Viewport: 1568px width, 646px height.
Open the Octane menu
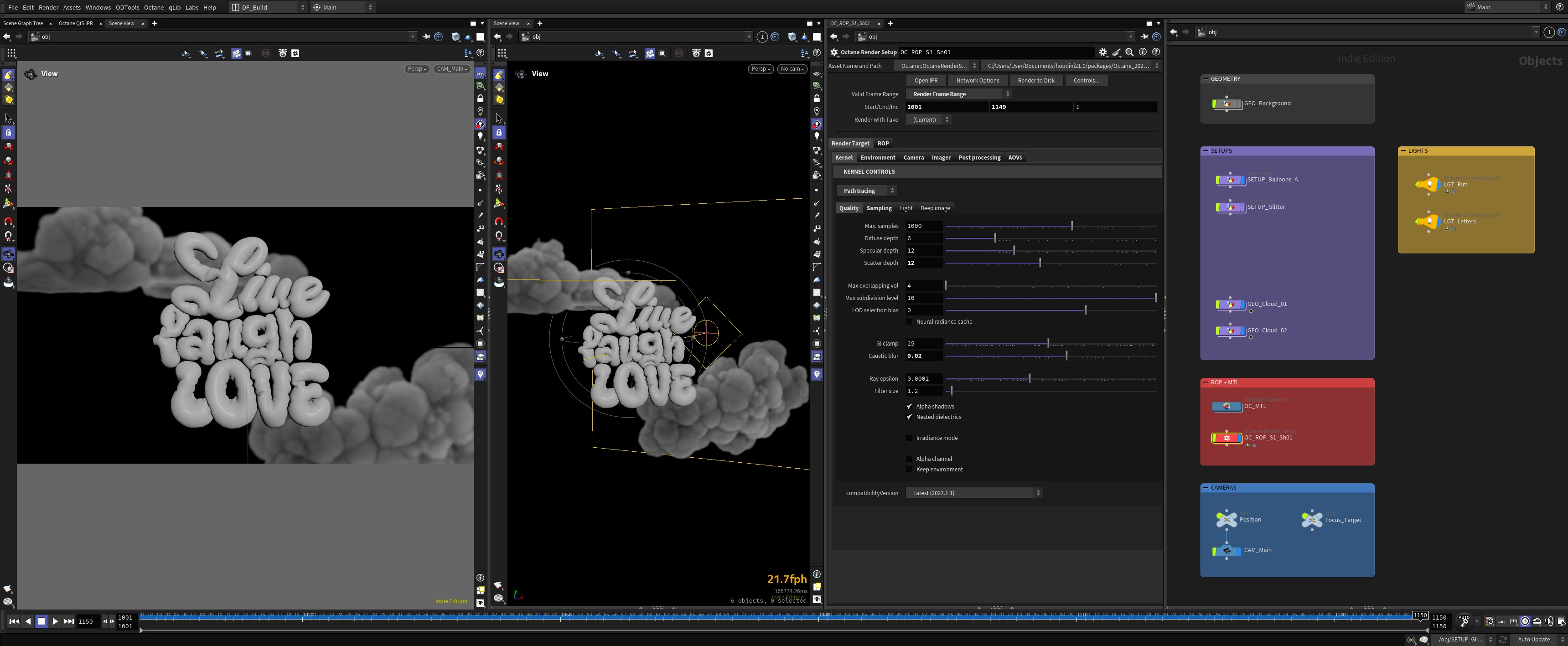[x=153, y=7]
